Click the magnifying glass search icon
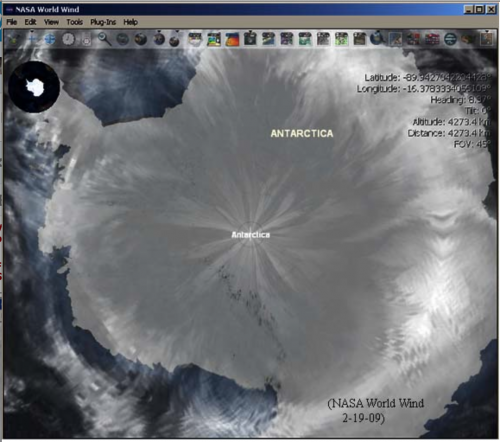The width and height of the screenshot is (500, 442). [x=104, y=39]
